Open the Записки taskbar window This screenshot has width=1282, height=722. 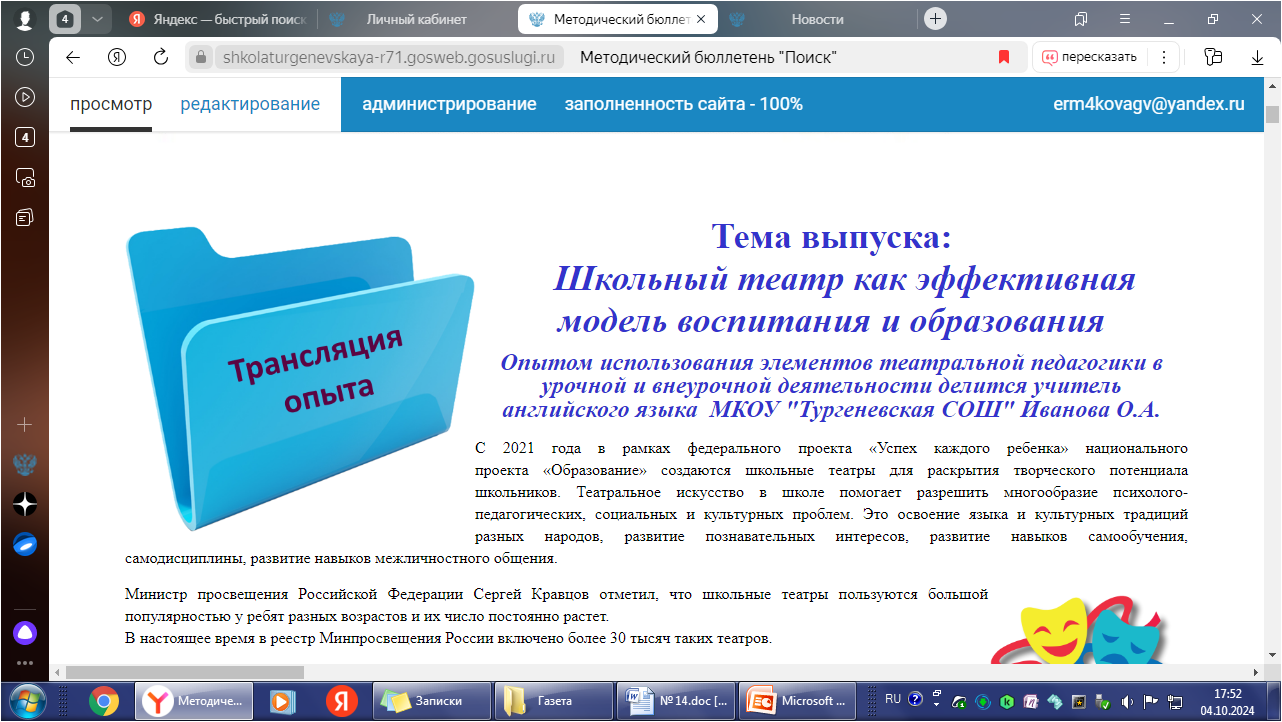coord(432,701)
